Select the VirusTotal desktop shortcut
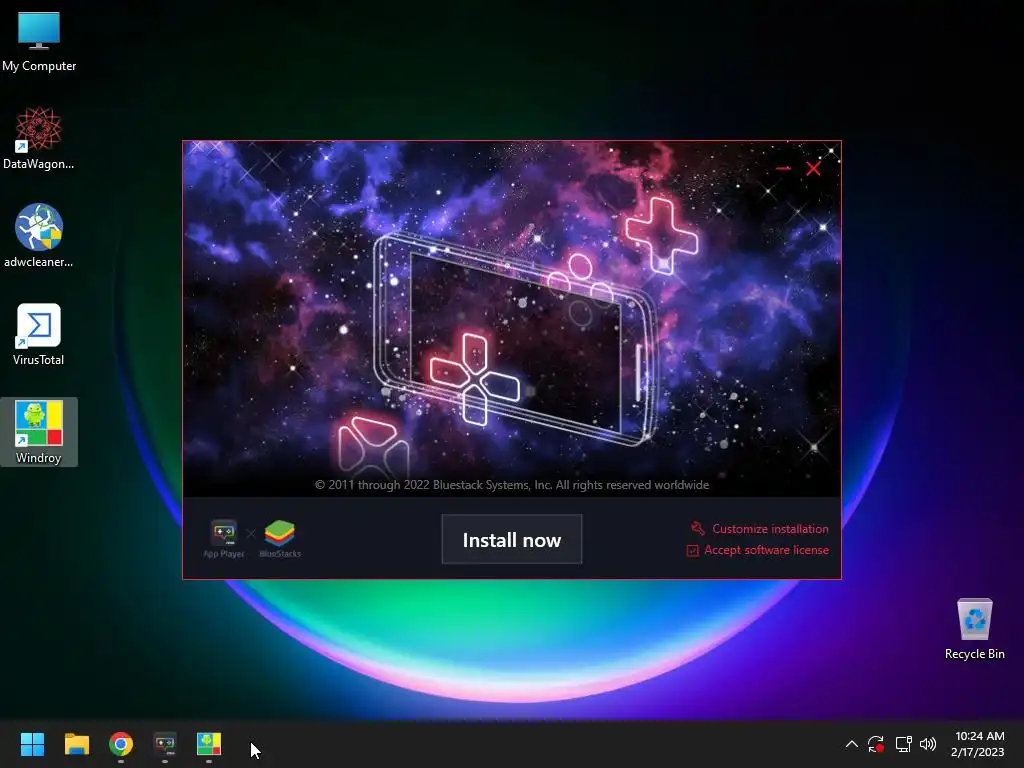 [x=39, y=334]
